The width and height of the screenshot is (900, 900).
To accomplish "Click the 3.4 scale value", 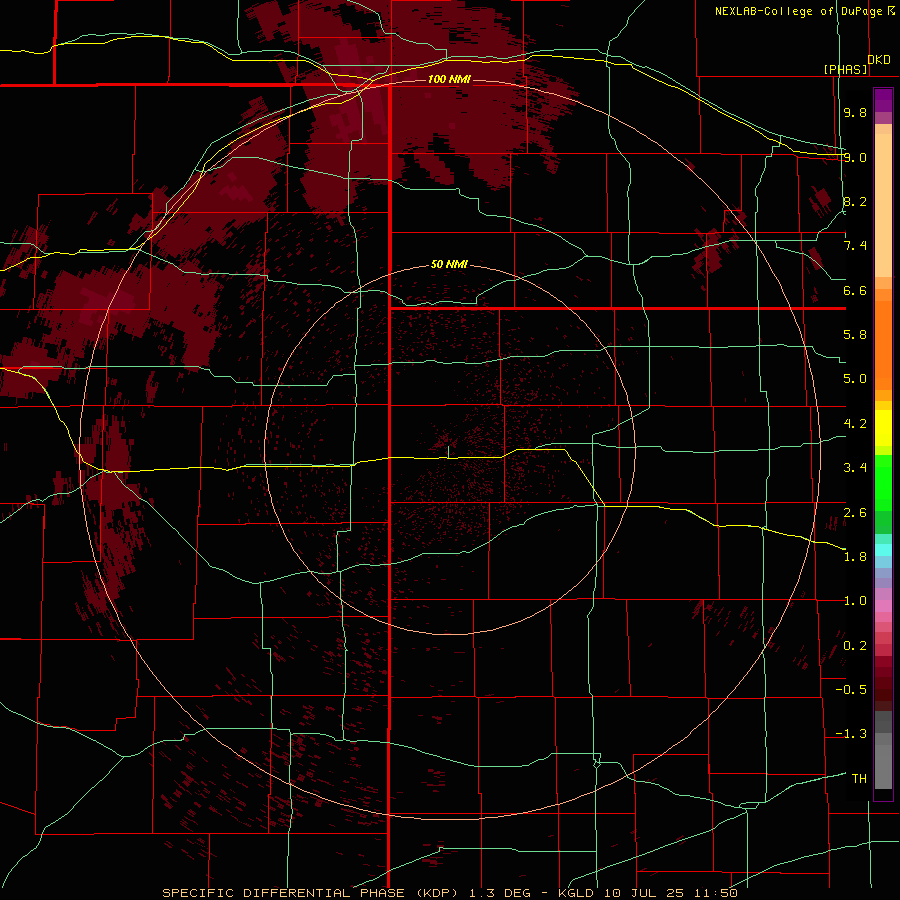I will click(855, 468).
